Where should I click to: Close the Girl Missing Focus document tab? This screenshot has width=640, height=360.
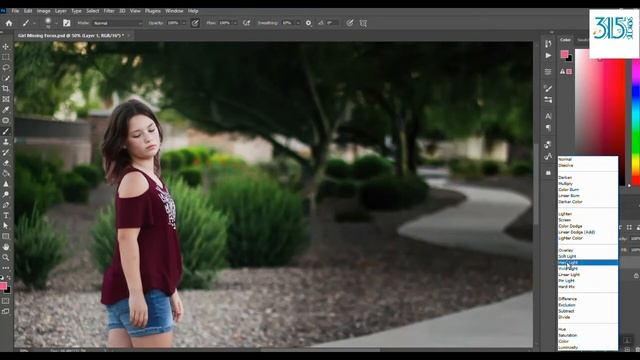[x=129, y=36]
